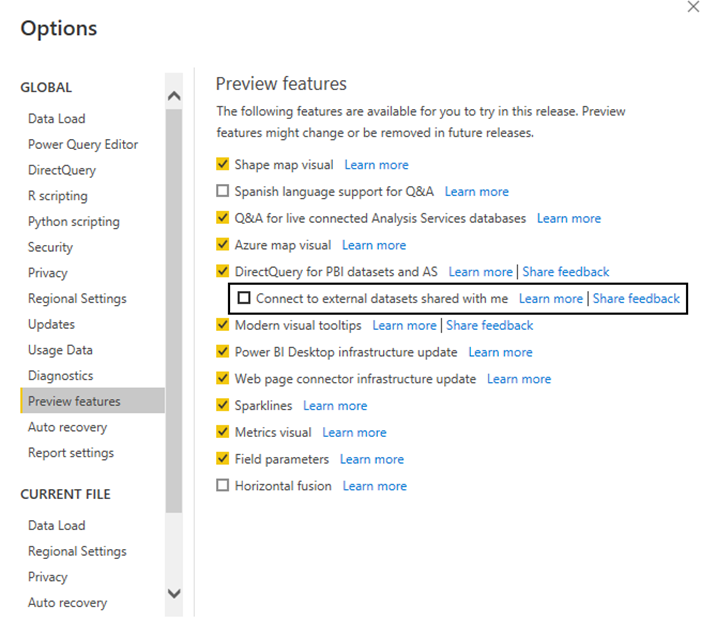The width and height of the screenshot is (701, 622).
Task: Open Learn more for Shape map visual
Action: coord(376,165)
